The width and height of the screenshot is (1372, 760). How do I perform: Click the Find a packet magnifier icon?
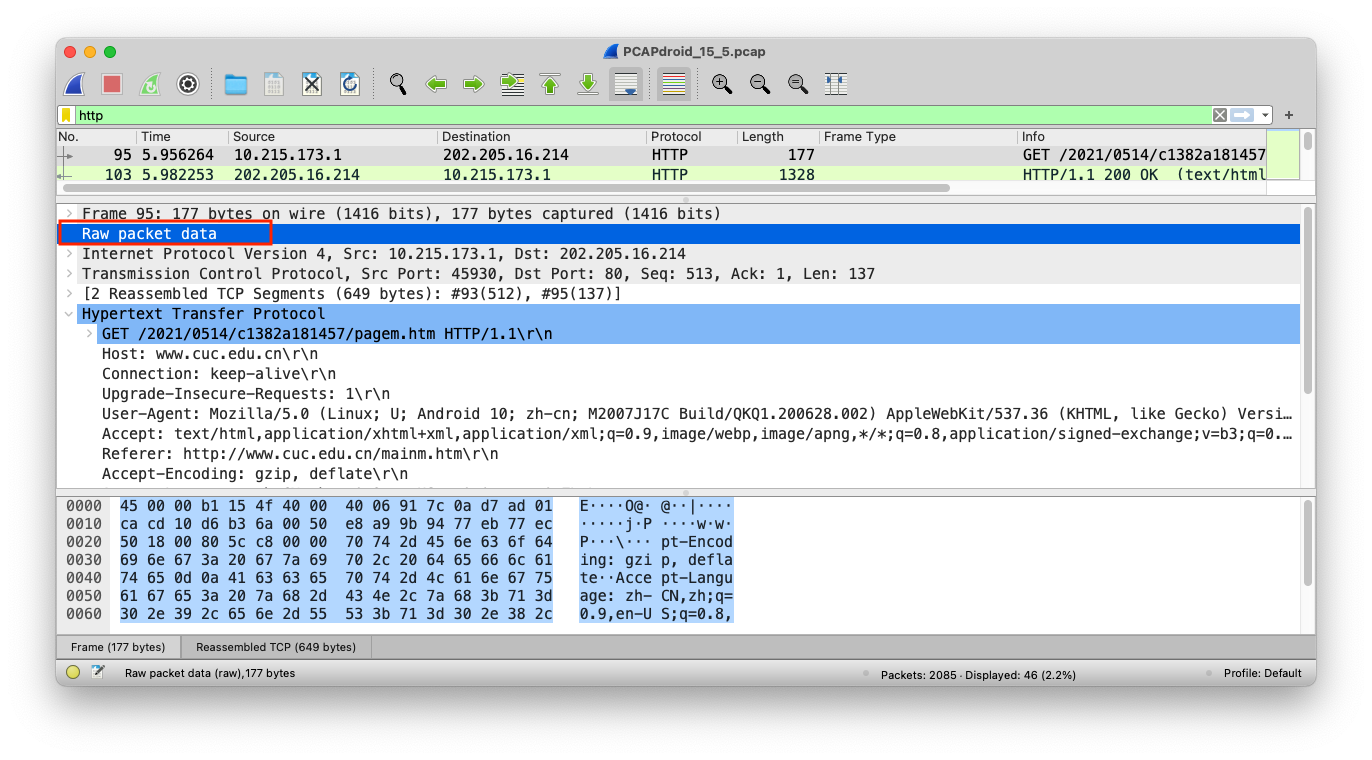[x=398, y=84]
